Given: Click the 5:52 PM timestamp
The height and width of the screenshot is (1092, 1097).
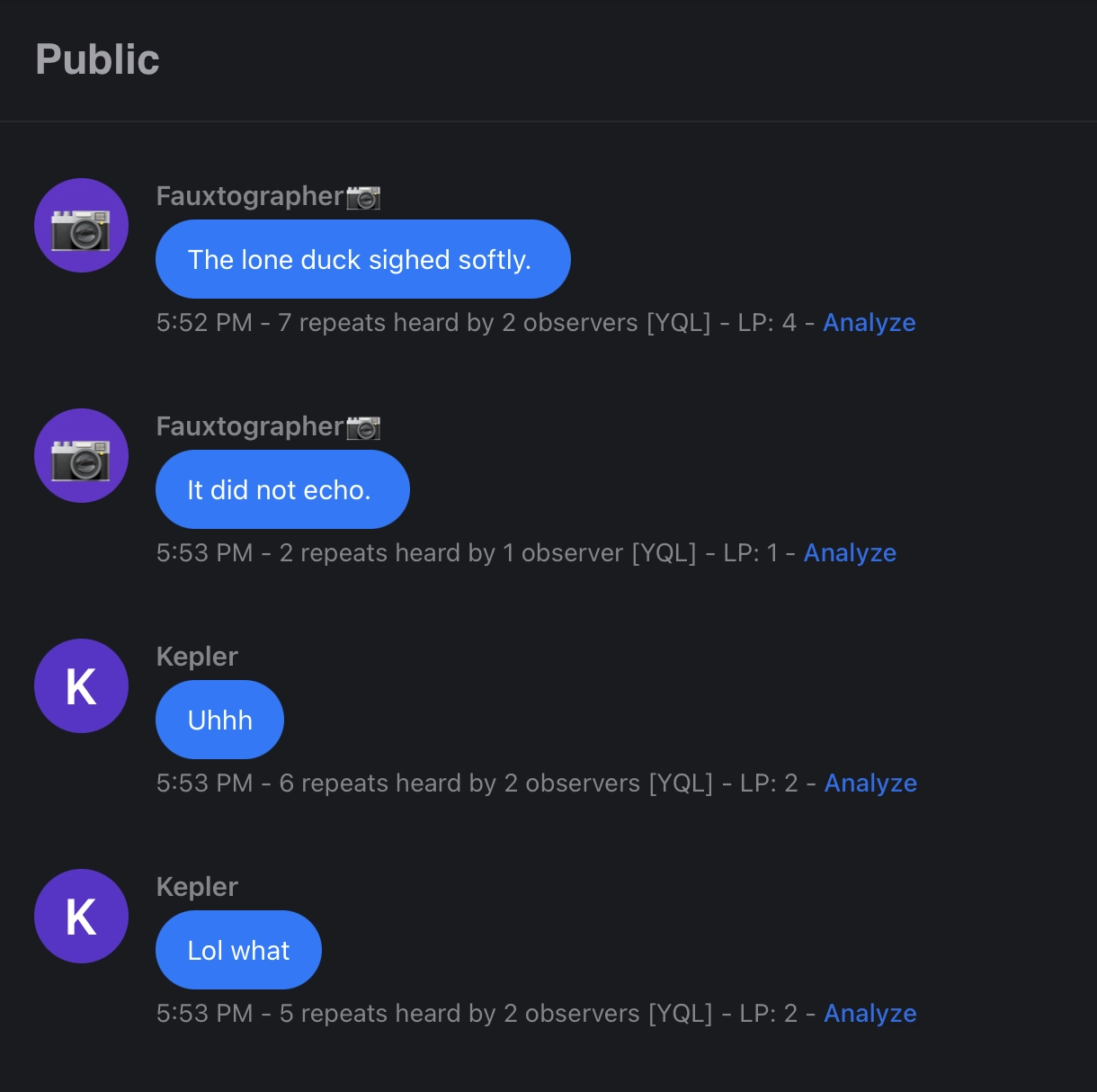Looking at the screenshot, I should [x=203, y=322].
